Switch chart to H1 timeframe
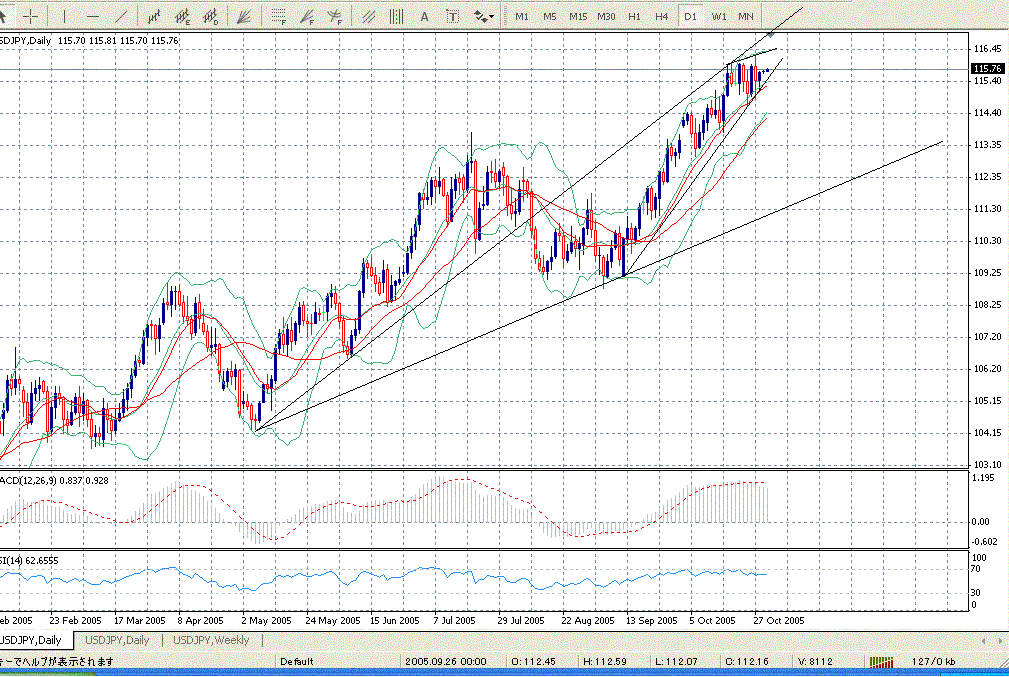Image resolution: width=1009 pixels, height=677 pixels. [634, 17]
